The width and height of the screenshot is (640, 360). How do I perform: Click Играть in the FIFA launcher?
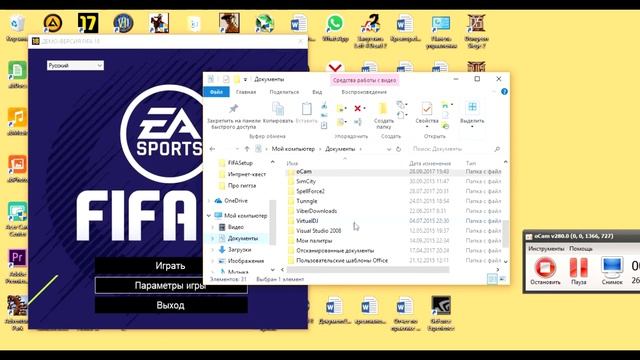(171, 266)
